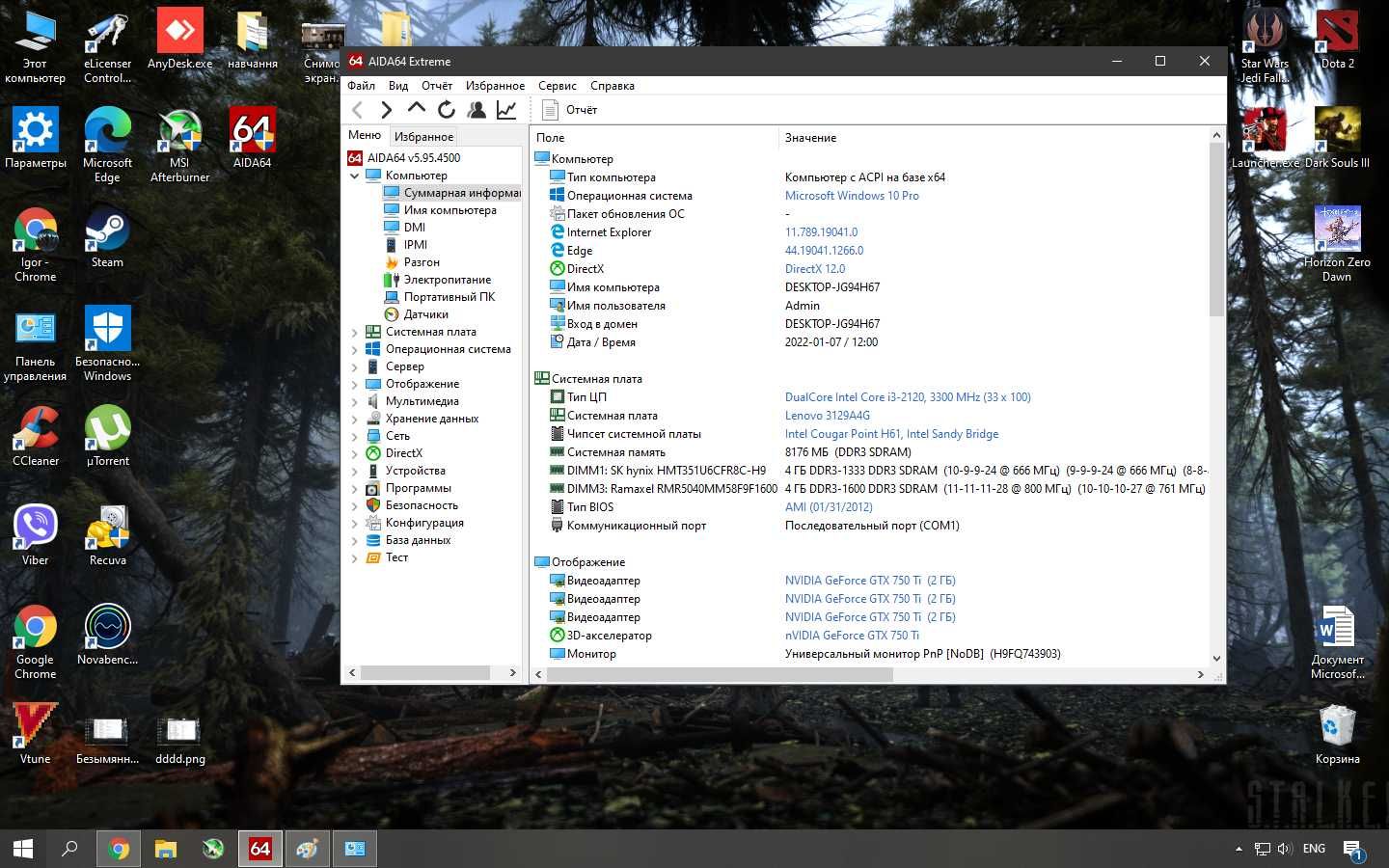Open the Вид menu
Viewport: 1389px width, 868px height.
pyautogui.click(x=398, y=86)
